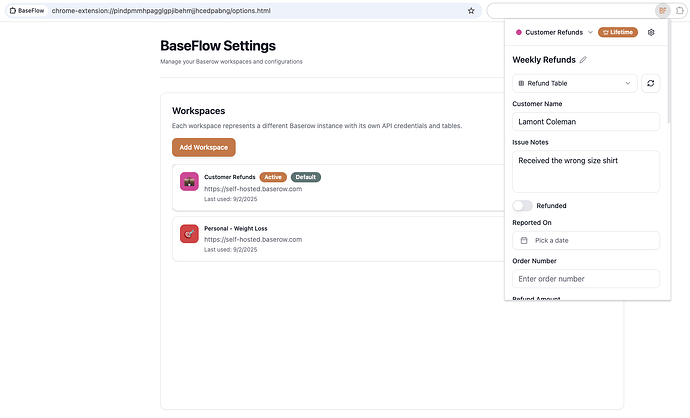Click the Customer Name input field

(585, 122)
